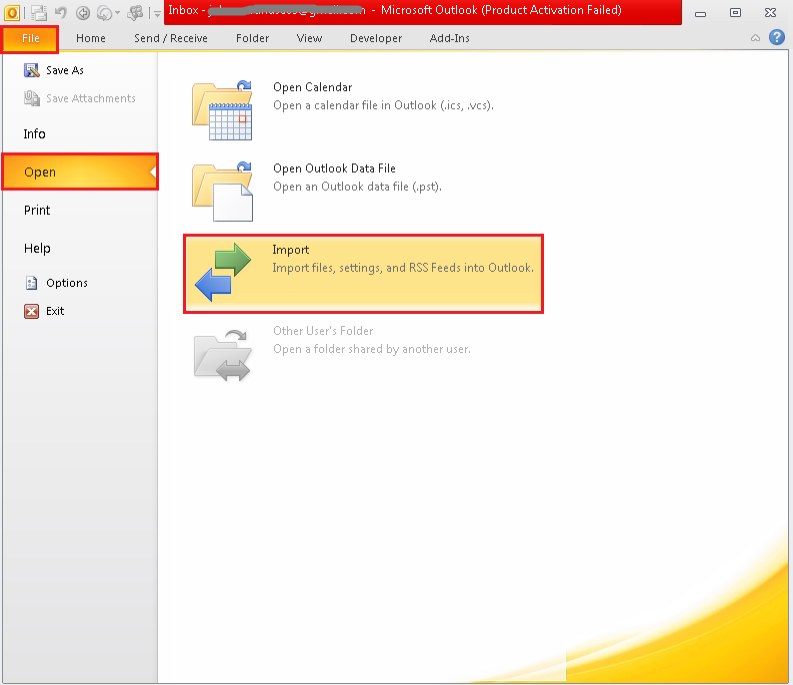Switch to the Send / Receive tab
Image resolution: width=793 pixels, height=685 pixels.
point(170,38)
